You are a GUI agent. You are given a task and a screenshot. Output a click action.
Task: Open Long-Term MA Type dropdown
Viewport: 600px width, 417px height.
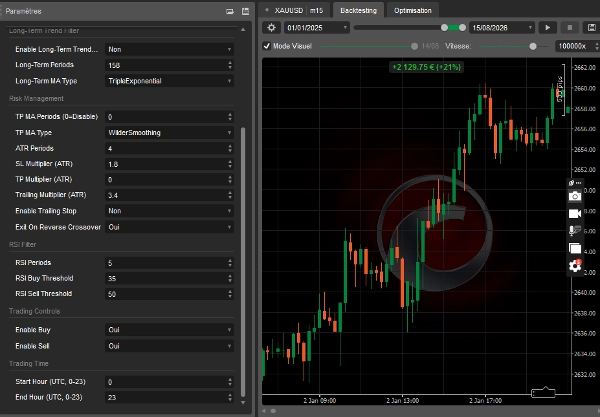pyautogui.click(x=169, y=81)
